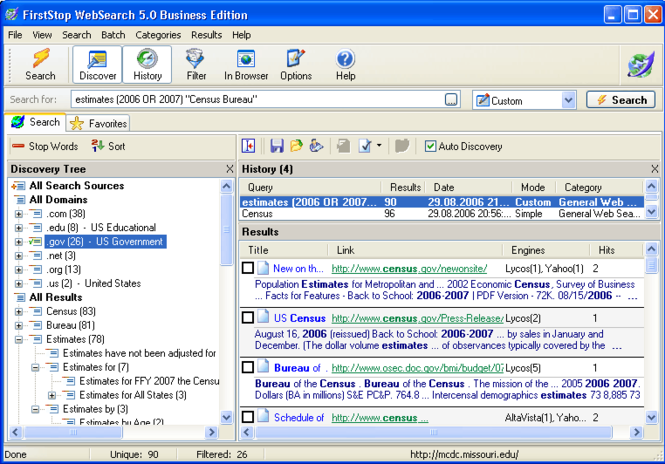Open the Custom search mode dropdown
Image resolution: width=665 pixels, height=464 pixels.
tap(568, 100)
